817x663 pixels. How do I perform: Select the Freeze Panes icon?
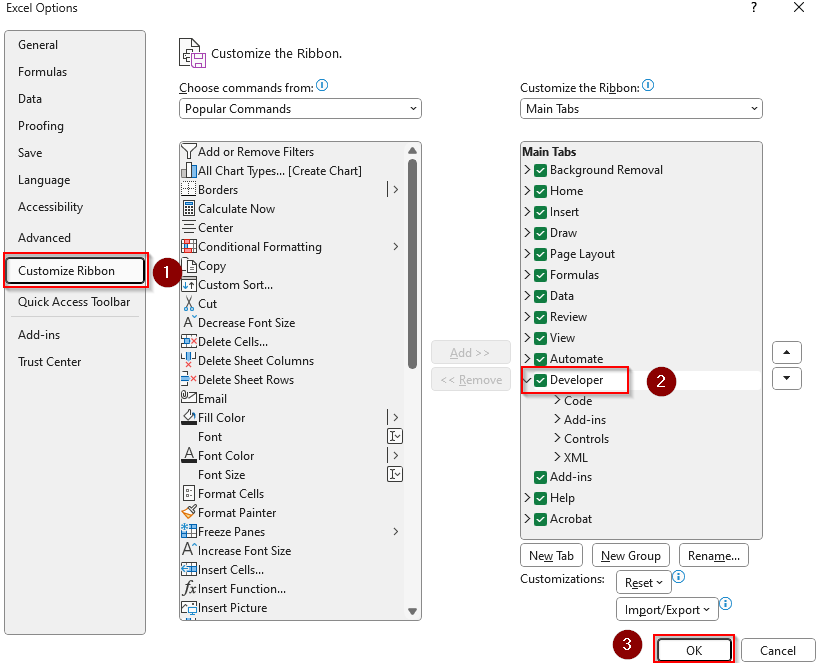click(x=188, y=532)
